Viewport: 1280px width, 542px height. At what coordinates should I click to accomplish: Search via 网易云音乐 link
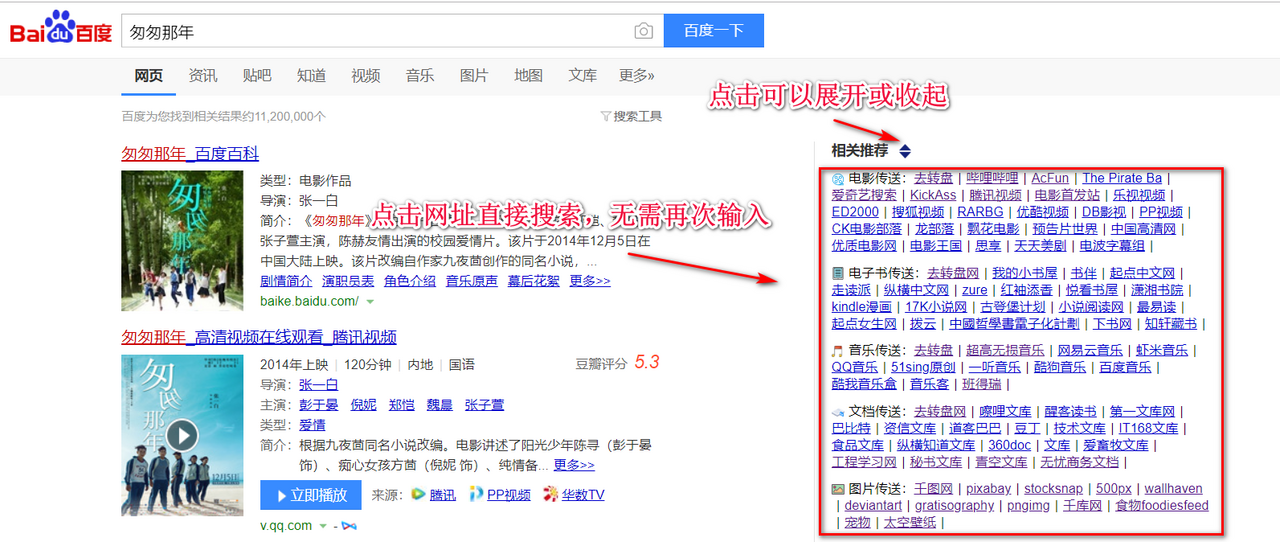[x=1090, y=351]
